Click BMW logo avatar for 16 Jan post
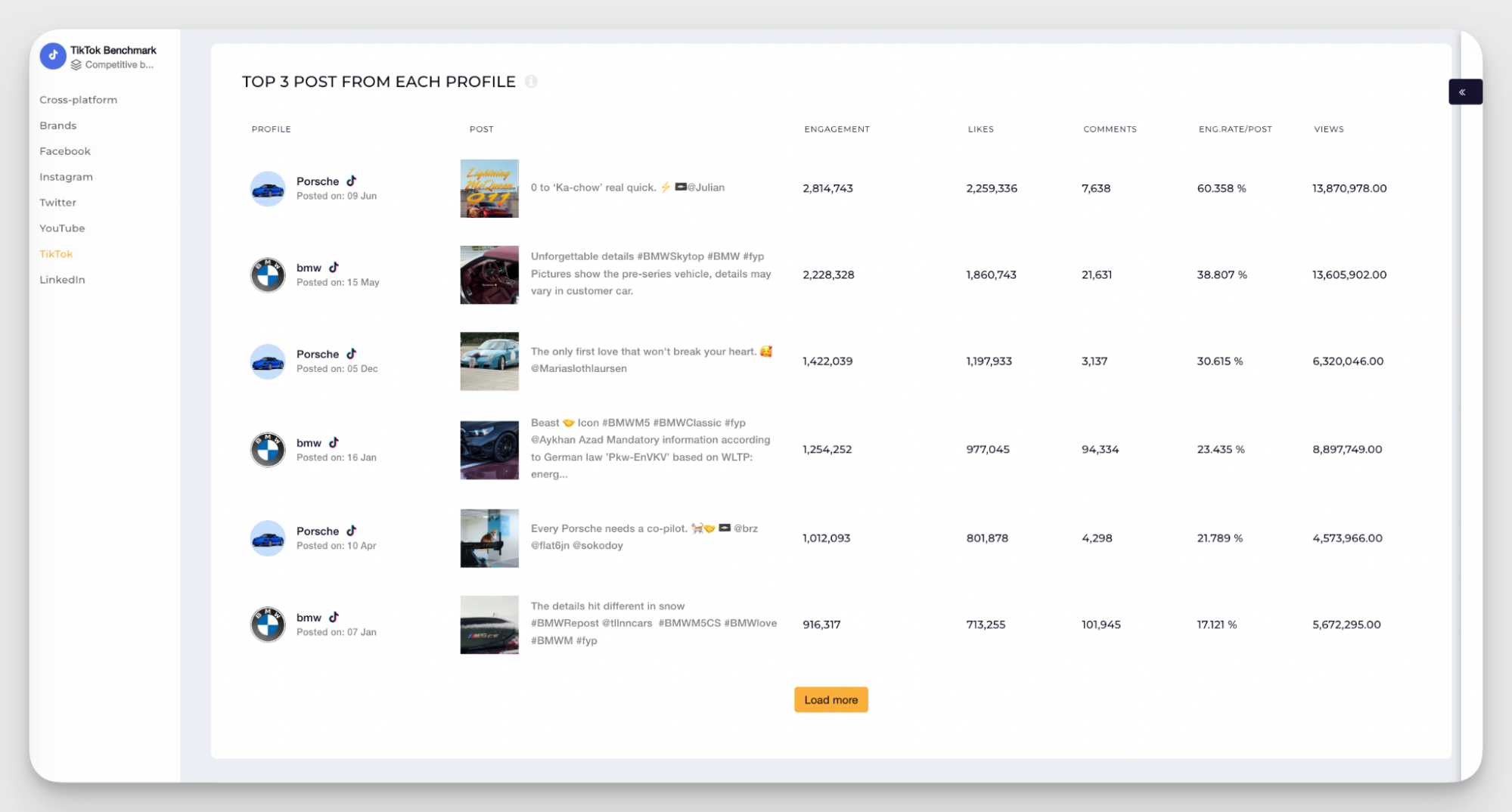 [x=268, y=450]
